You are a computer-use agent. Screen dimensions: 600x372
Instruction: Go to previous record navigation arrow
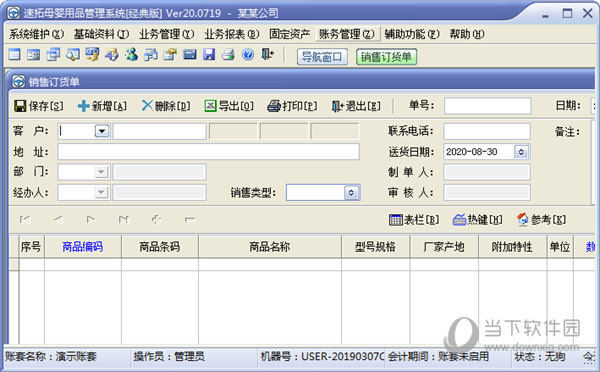[x=58, y=220]
